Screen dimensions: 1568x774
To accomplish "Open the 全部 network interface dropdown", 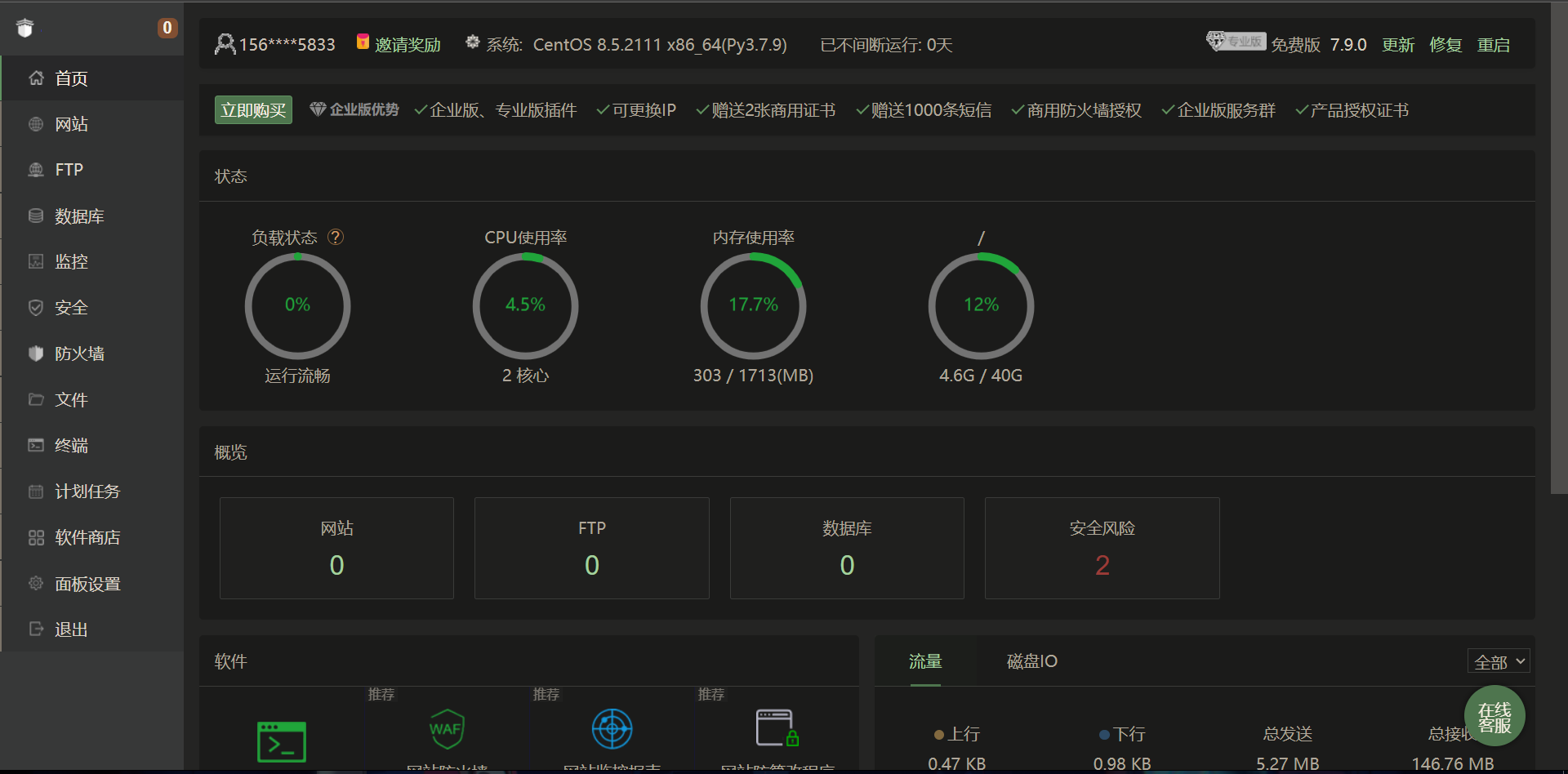I will (1499, 662).
